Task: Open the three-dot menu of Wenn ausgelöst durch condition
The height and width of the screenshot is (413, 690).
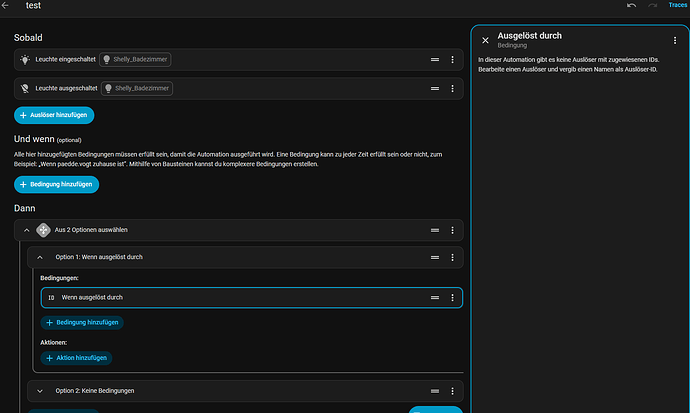Action: 452,298
